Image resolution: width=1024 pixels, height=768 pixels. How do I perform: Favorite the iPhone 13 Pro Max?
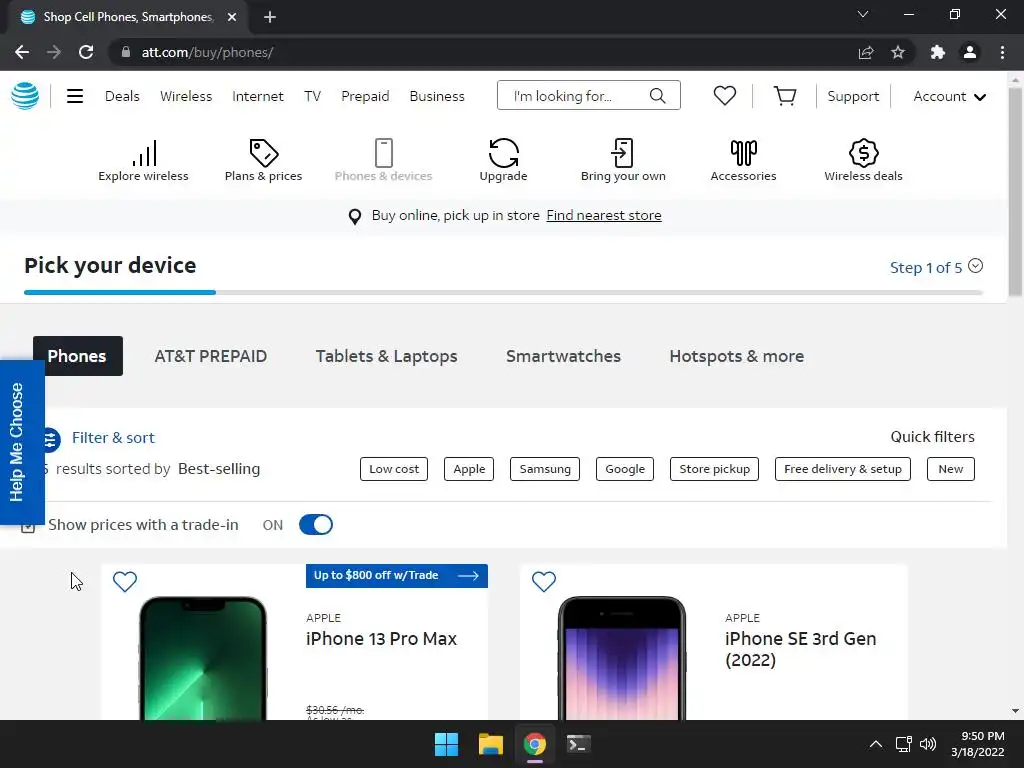pos(125,581)
